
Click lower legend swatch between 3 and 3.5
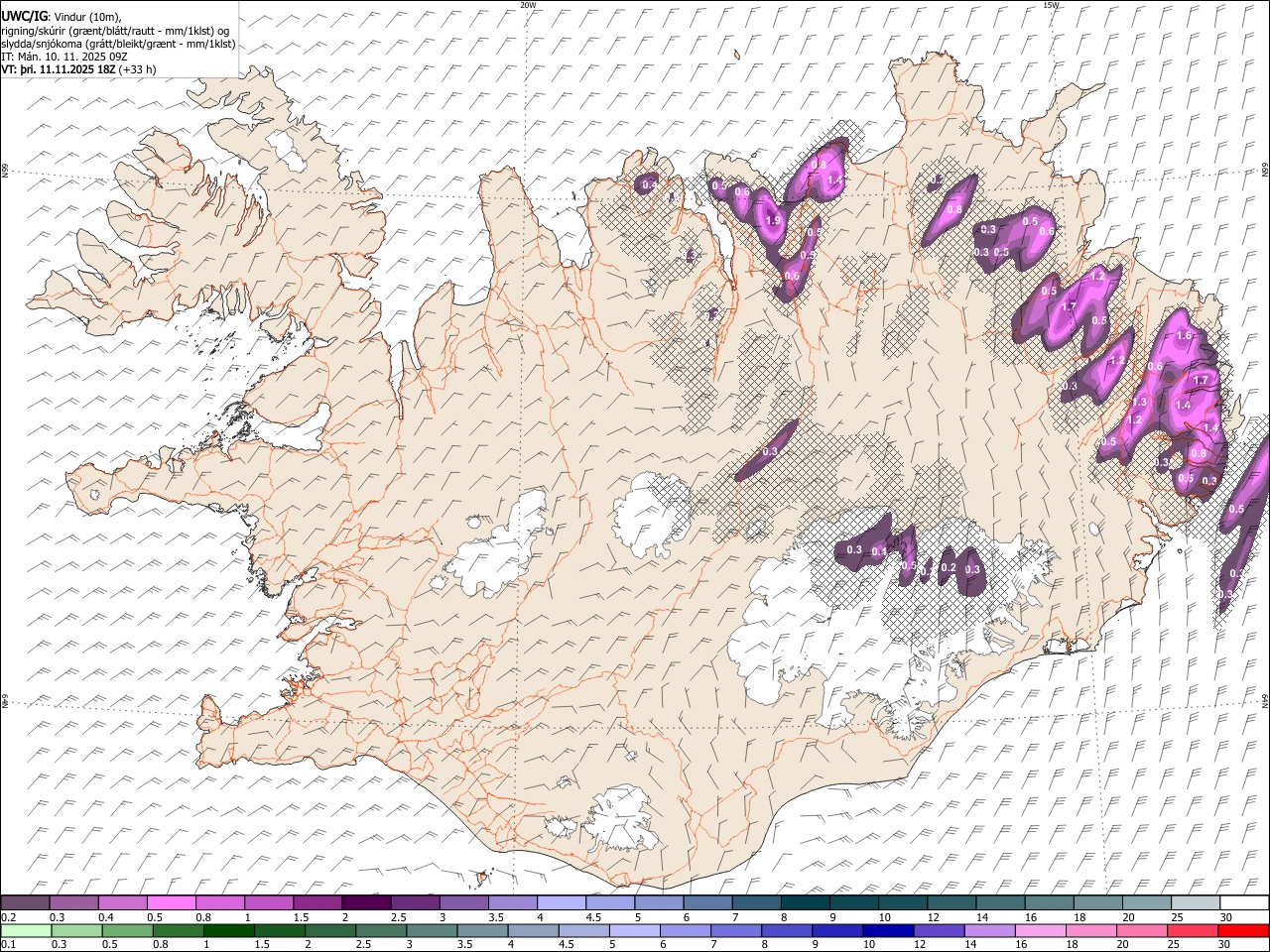432,930
